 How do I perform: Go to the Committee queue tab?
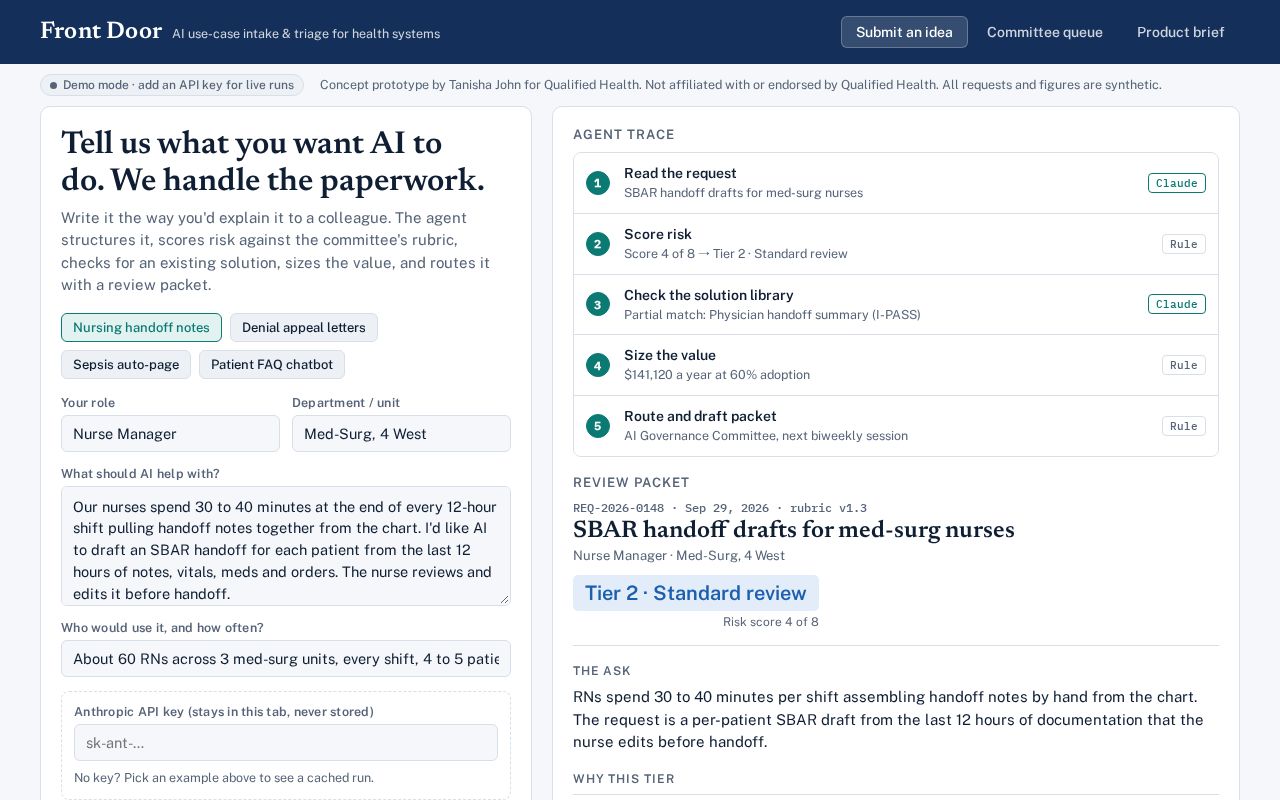pos(1045,32)
